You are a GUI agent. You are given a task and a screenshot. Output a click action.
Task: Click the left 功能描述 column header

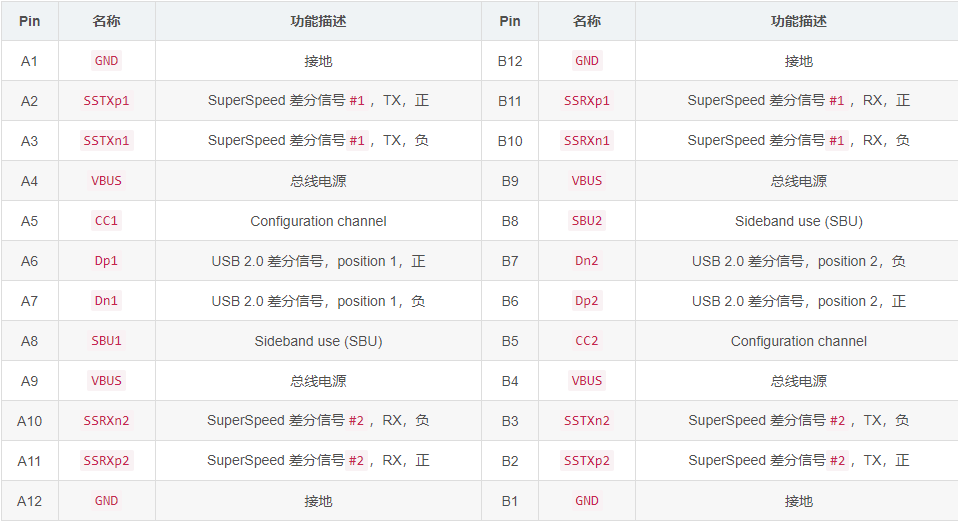pos(318,21)
